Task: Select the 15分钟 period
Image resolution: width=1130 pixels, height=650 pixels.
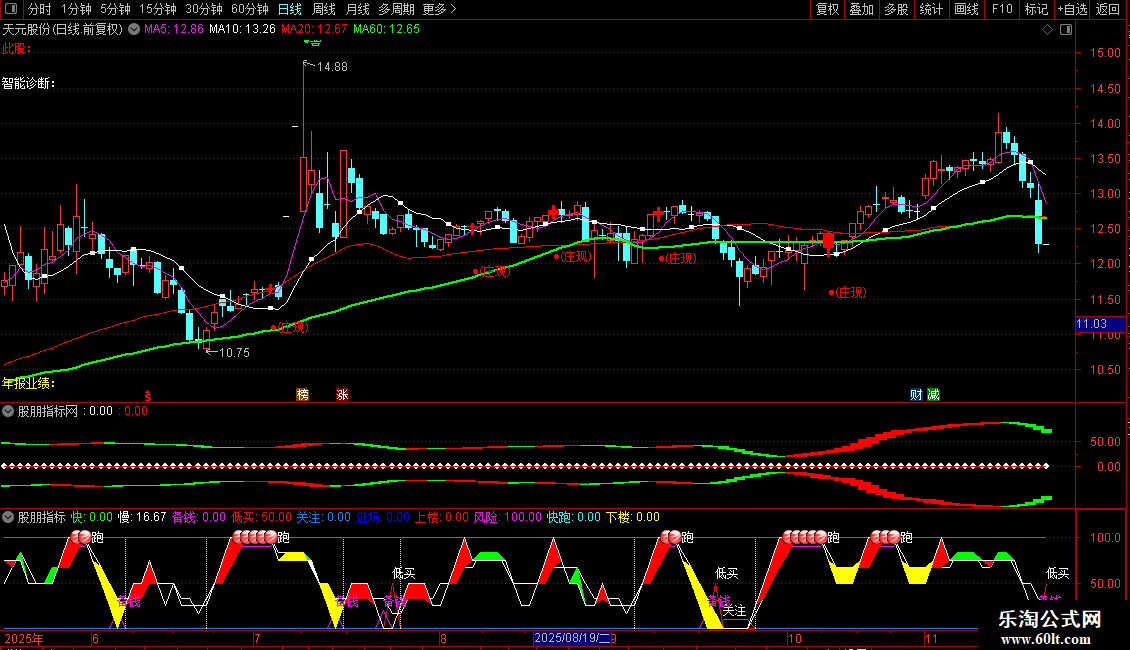Action: (x=158, y=9)
